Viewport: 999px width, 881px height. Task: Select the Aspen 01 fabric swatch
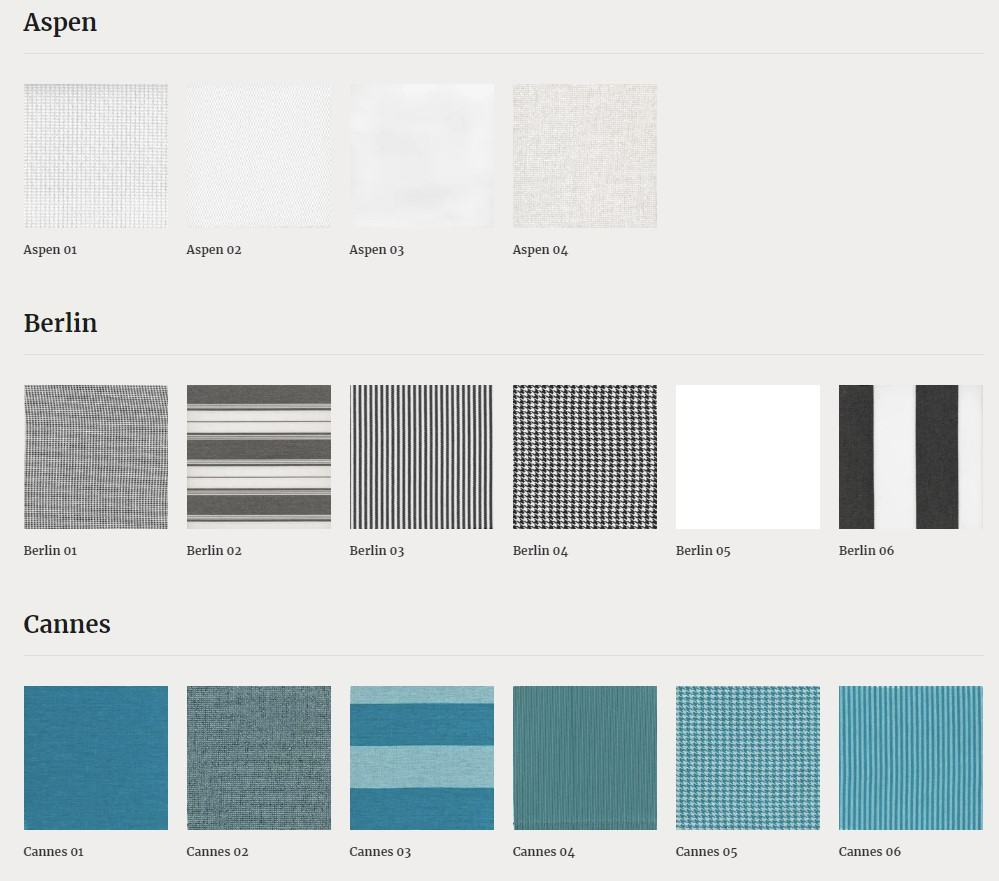pos(96,156)
